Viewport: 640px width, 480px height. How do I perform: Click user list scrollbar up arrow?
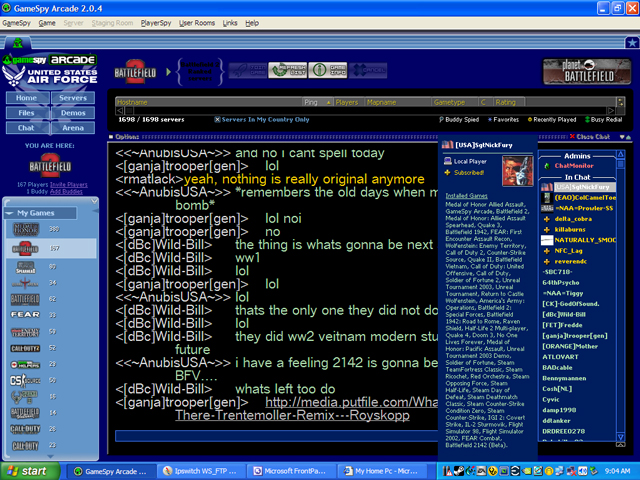point(620,154)
